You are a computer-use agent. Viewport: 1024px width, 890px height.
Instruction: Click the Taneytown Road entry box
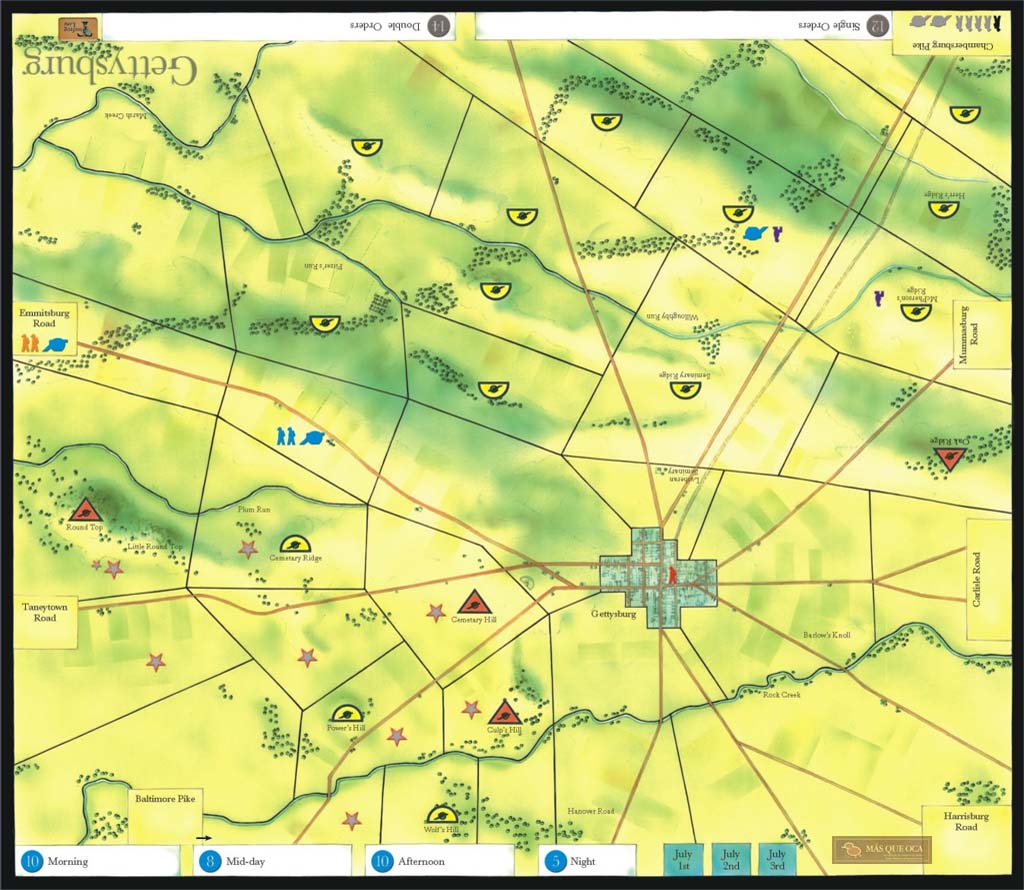click(x=45, y=622)
